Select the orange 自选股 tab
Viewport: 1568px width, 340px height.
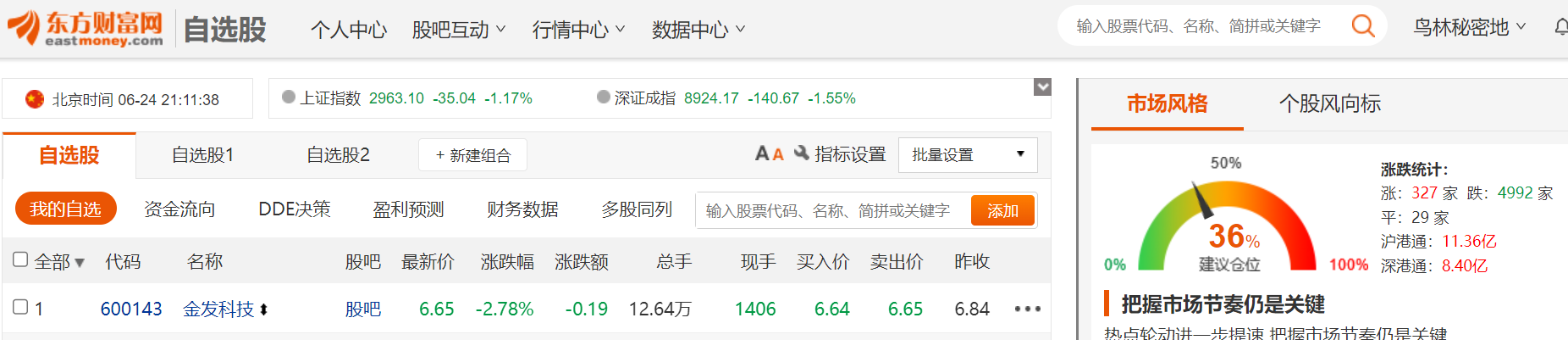pos(69,155)
